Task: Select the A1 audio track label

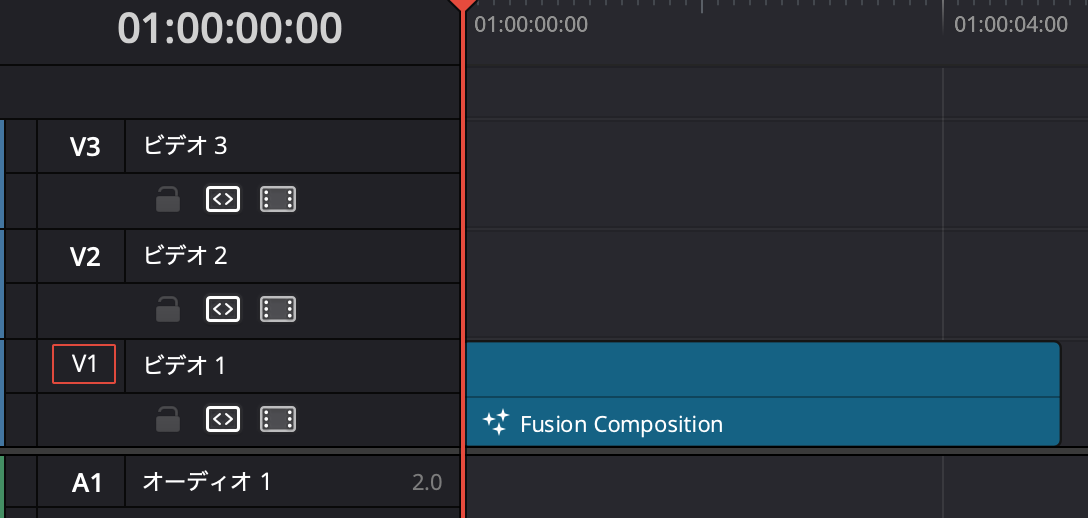Action: tap(87, 483)
